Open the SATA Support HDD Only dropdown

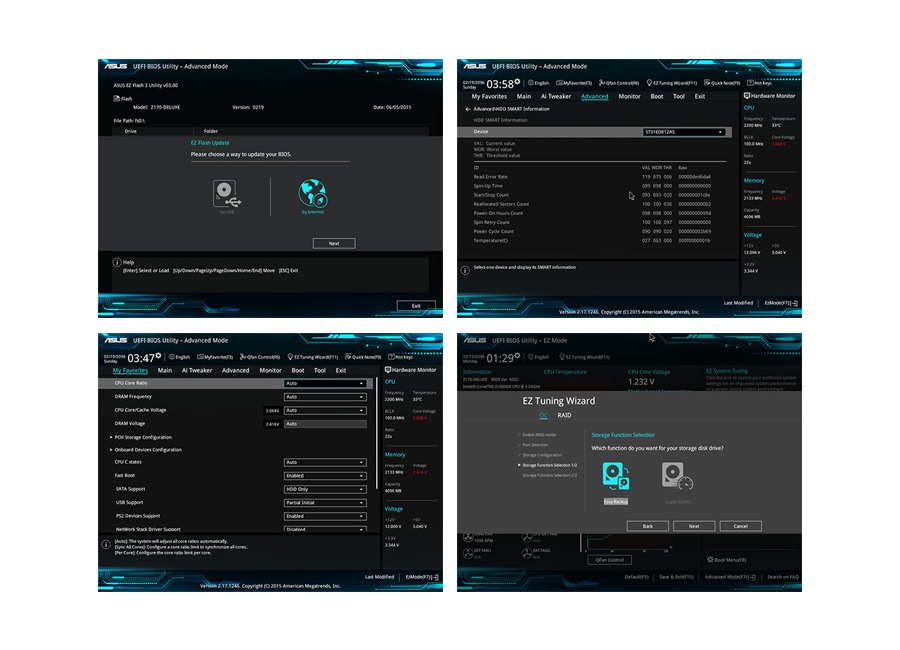coord(325,489)
